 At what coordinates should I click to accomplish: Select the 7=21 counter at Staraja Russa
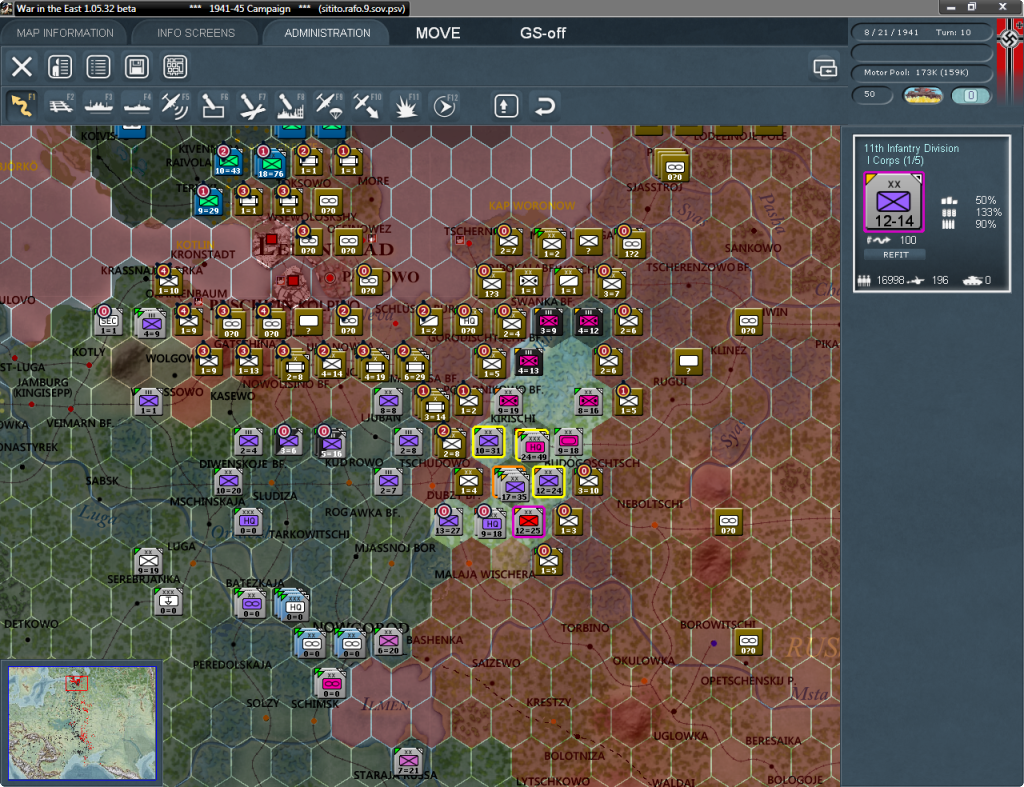[x=409, y=763]
